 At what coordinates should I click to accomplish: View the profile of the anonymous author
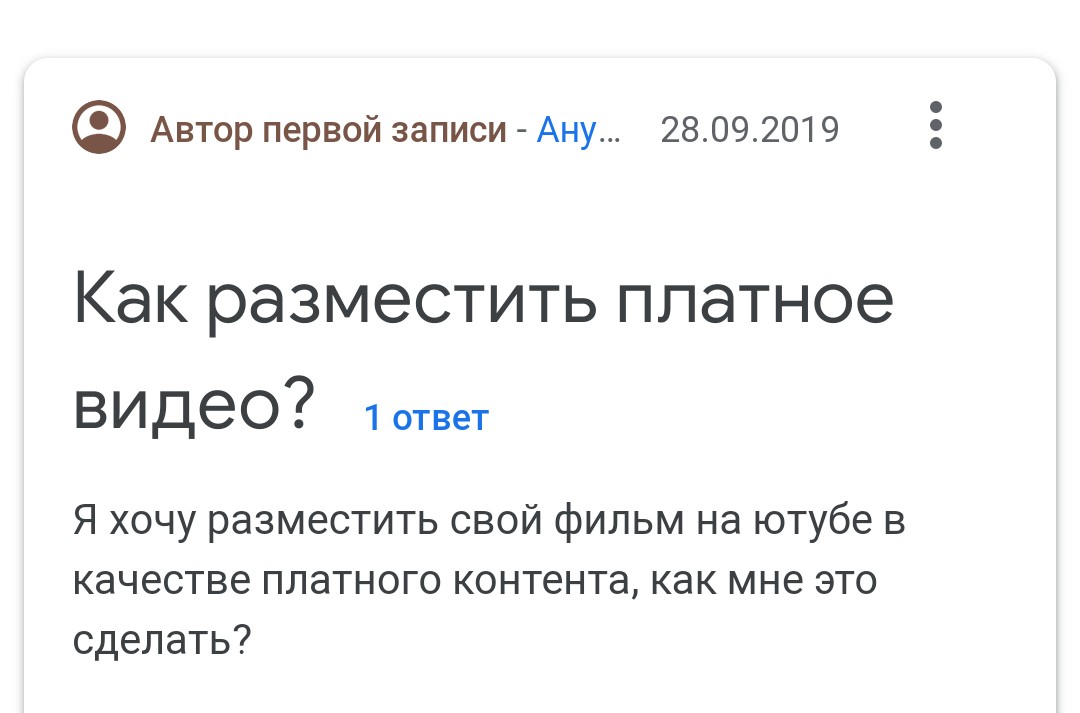point(578,130)
